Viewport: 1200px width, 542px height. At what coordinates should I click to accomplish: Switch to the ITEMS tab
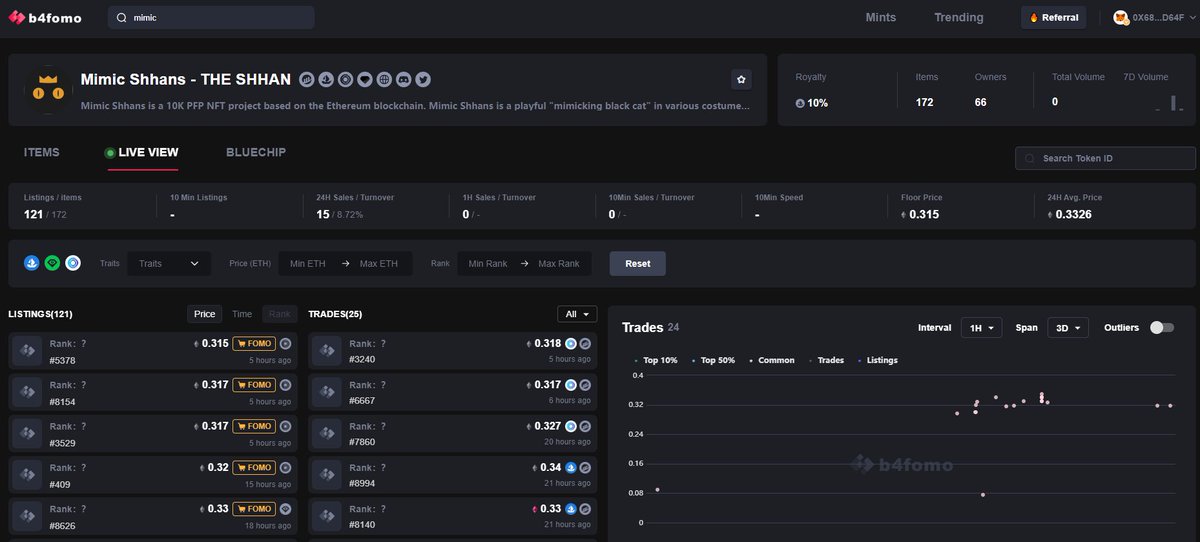42,152
